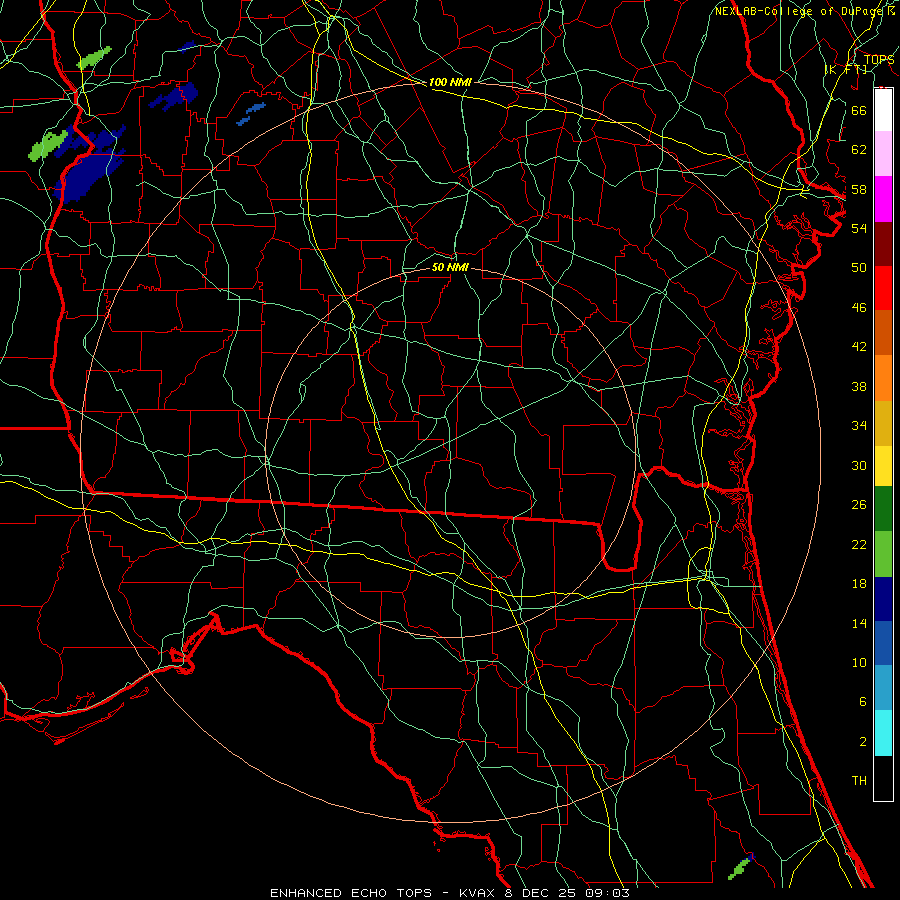
Task: Pick the magenta swatch in the legend
Action: (883, 199)
